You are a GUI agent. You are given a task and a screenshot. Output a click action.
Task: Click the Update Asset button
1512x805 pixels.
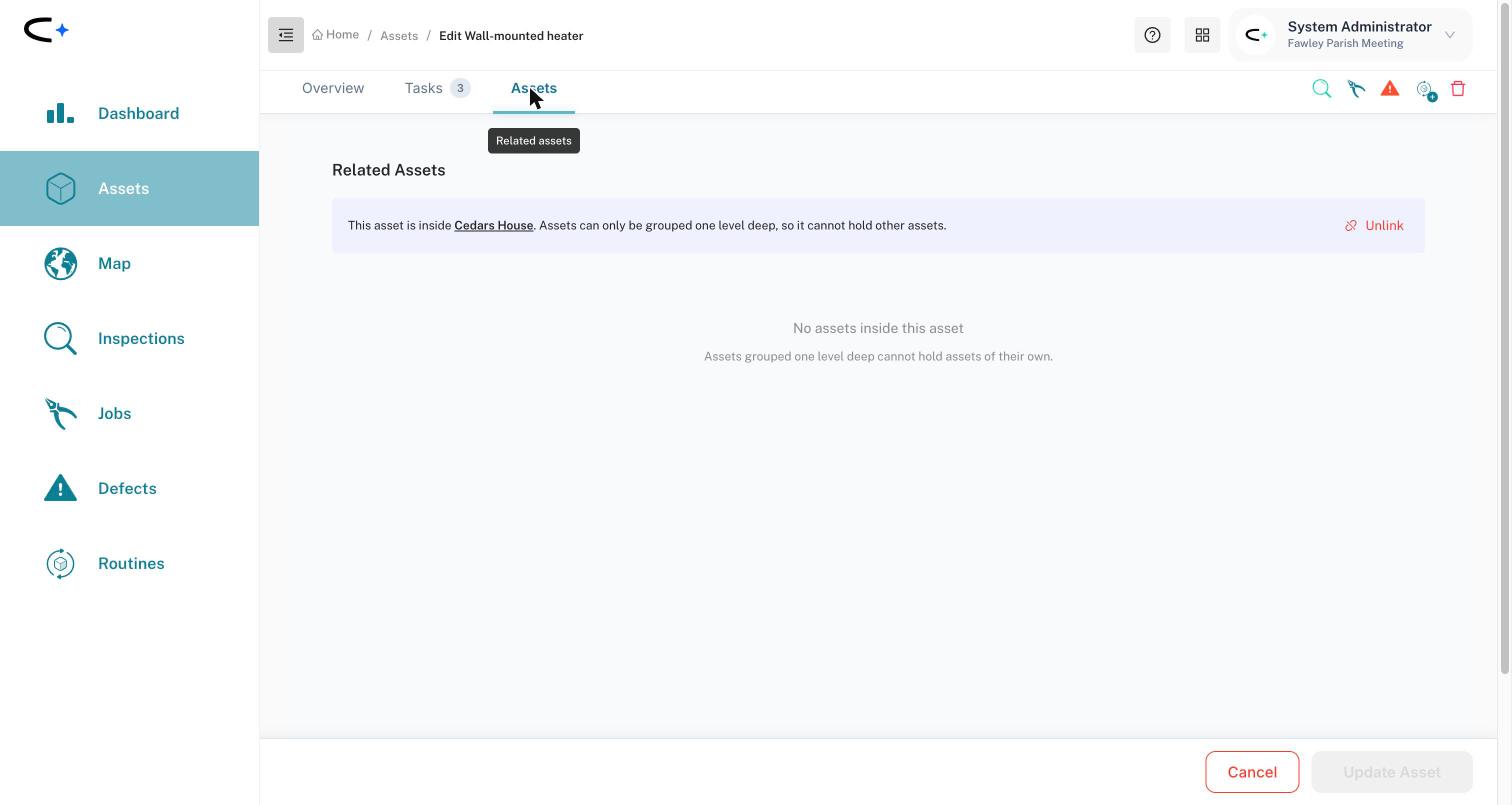(1392, 772)
